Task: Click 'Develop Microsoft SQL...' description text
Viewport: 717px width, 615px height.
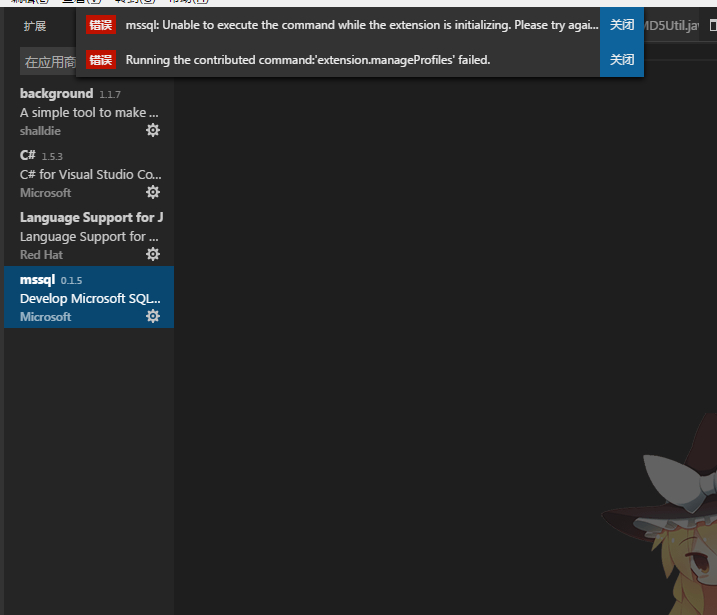Action: (90, 299)
